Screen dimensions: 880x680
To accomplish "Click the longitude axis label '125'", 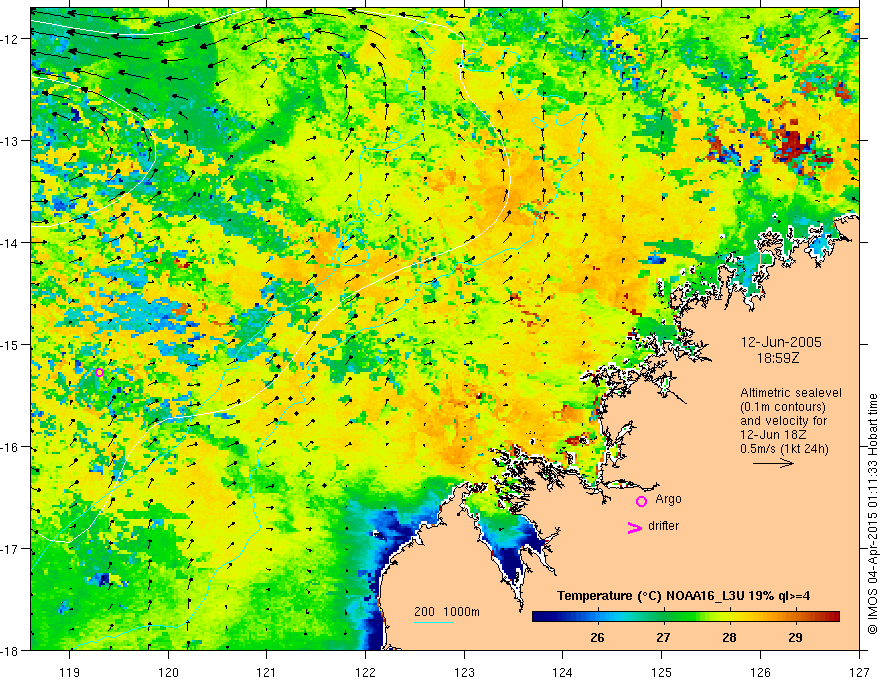I will click(x=662, y=672).
